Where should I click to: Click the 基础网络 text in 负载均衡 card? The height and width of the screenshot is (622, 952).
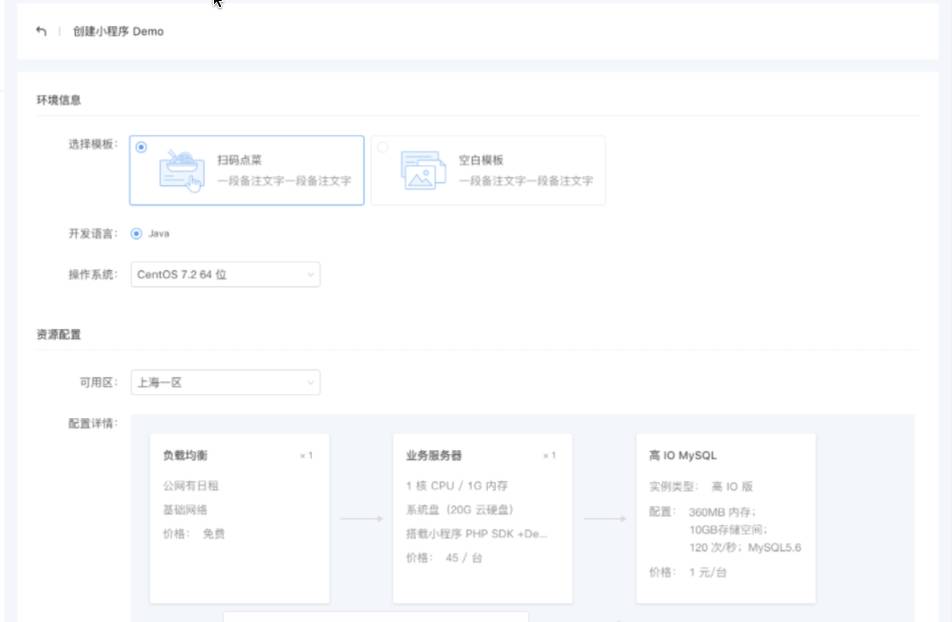tap(185, 510)
